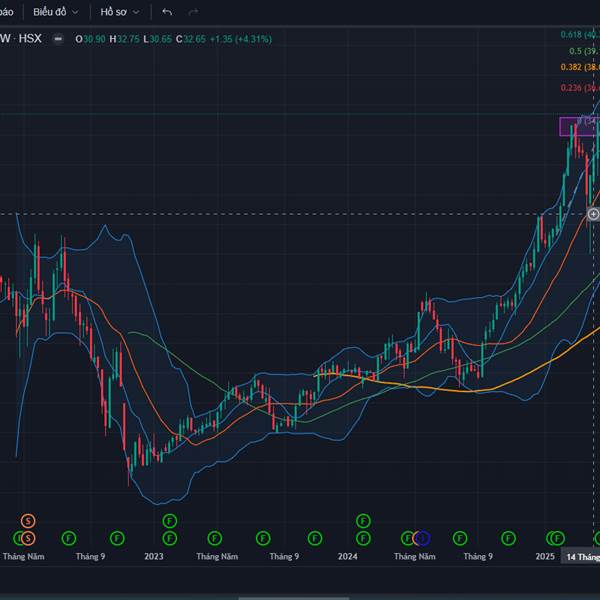Open the lower orange S split event marker
The image size is (600, 600).
tap(28, 538)
